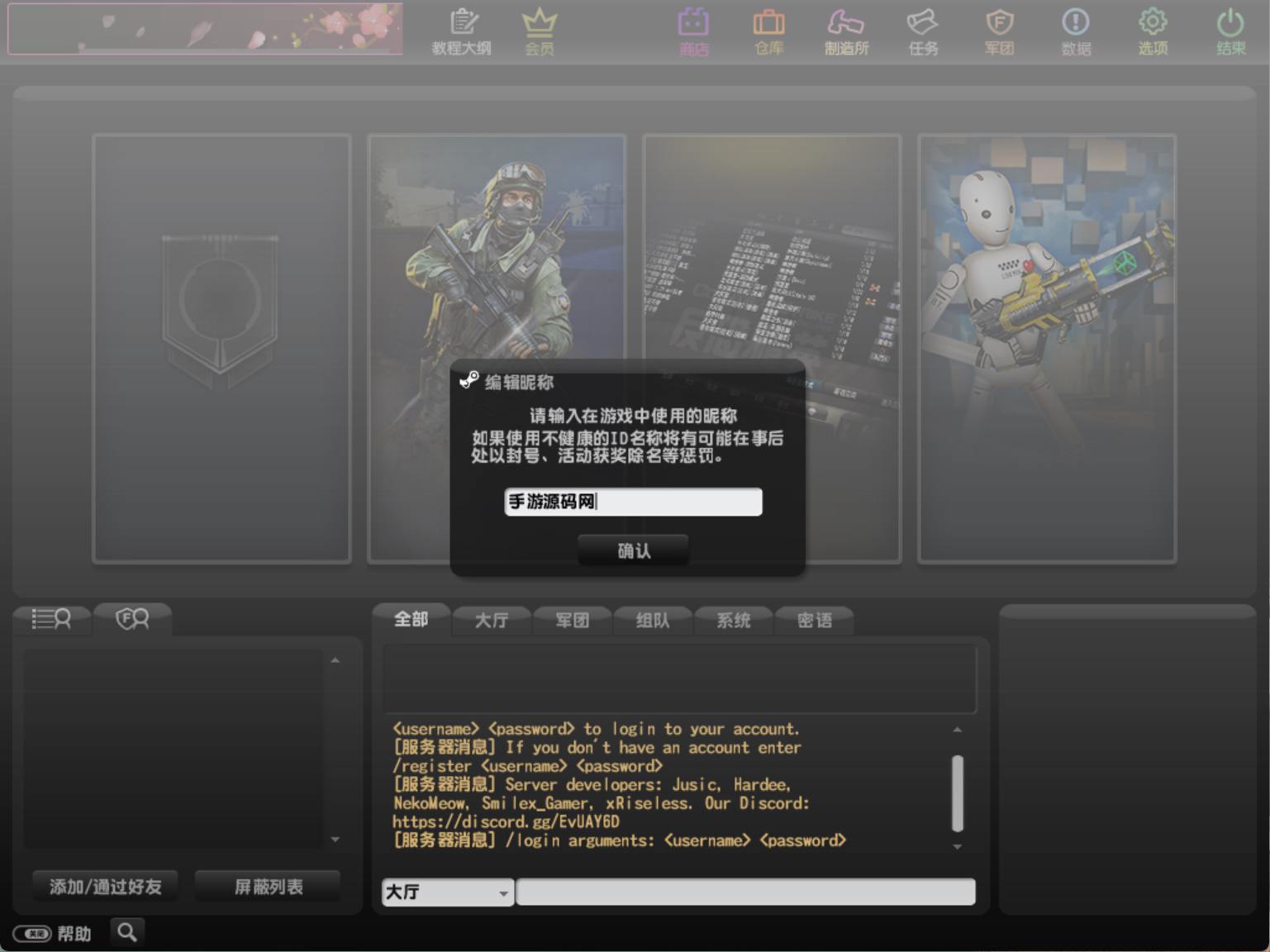
Task: Click the friends list scroll down arrow
Action: coord(335,840)
